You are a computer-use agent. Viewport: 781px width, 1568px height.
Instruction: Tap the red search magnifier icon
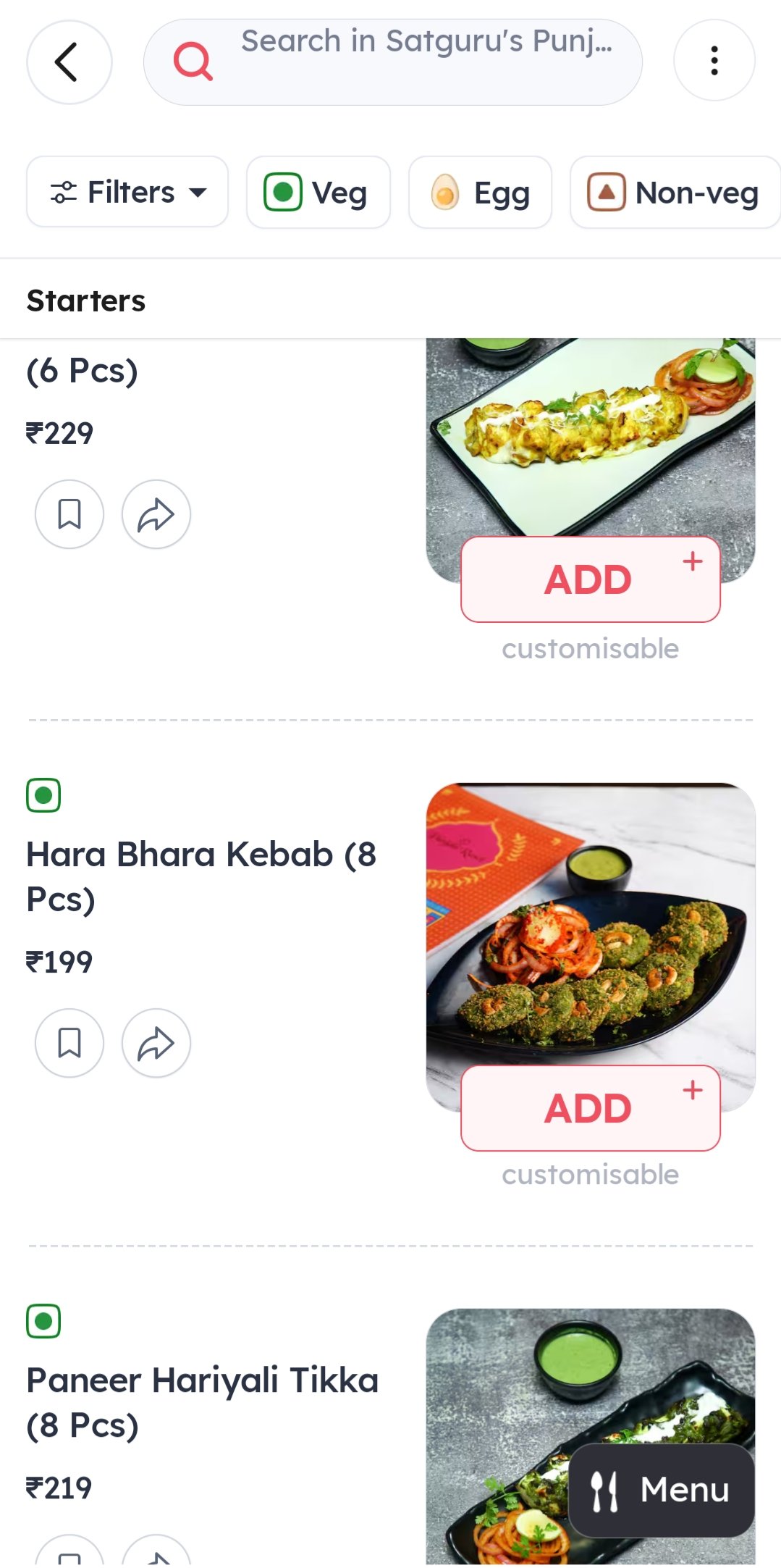pyautogui.click(x=193, y=61)
